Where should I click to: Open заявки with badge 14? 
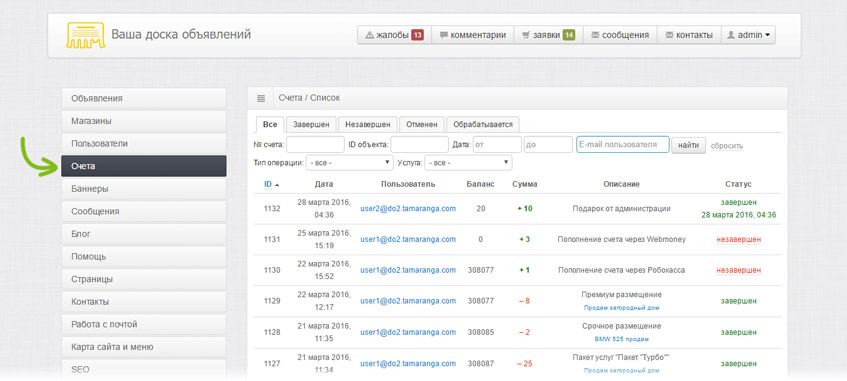548,35
